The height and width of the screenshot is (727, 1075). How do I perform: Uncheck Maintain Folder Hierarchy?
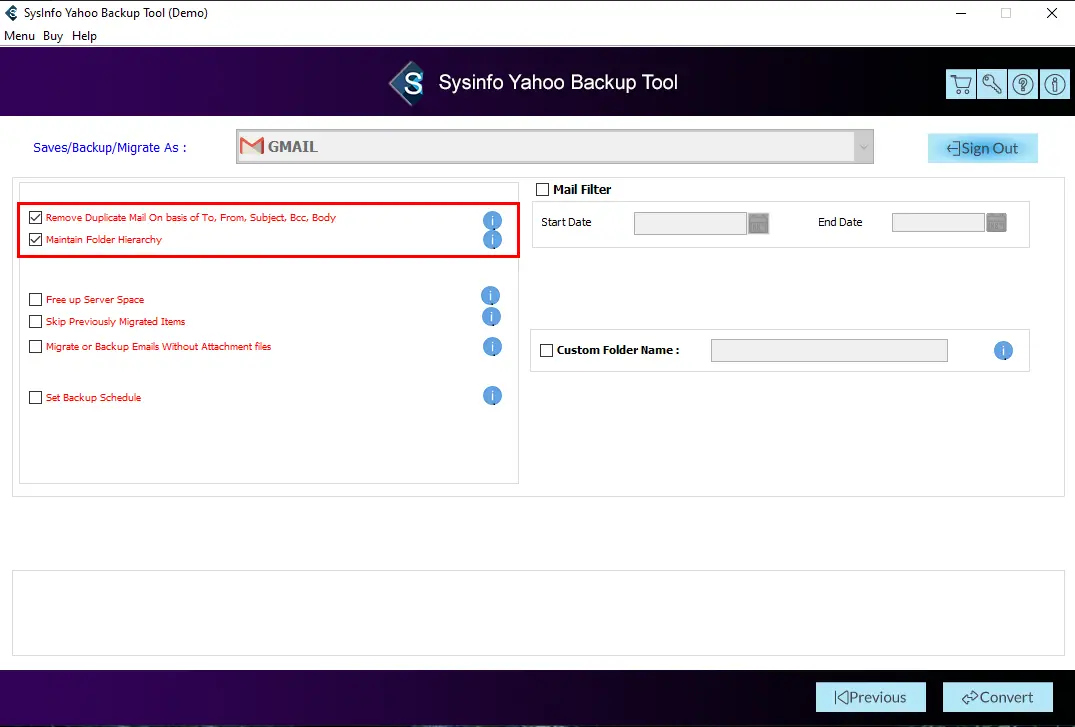(x=36, y=240)
